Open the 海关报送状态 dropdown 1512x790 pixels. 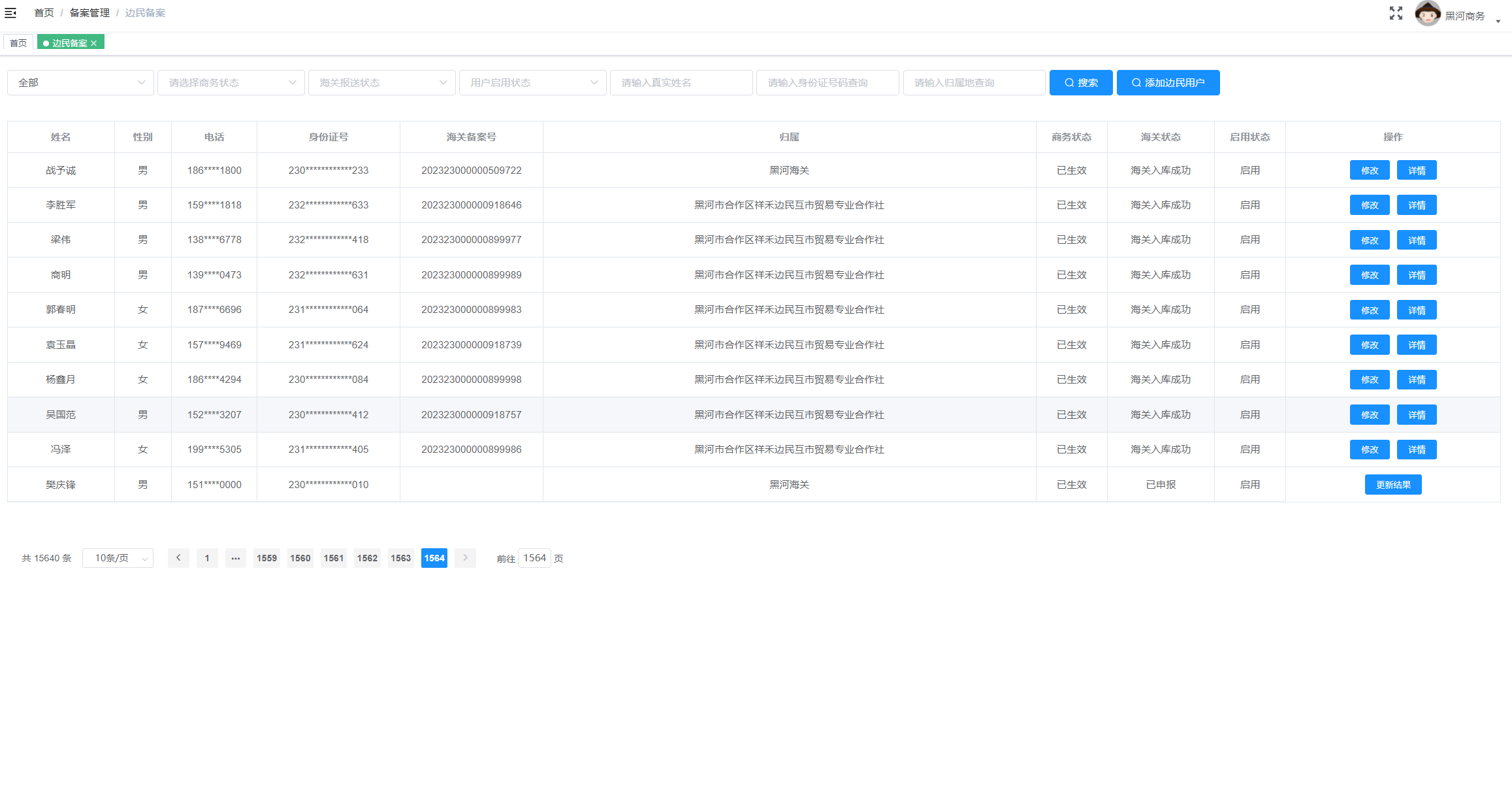[x=381, y=83]
